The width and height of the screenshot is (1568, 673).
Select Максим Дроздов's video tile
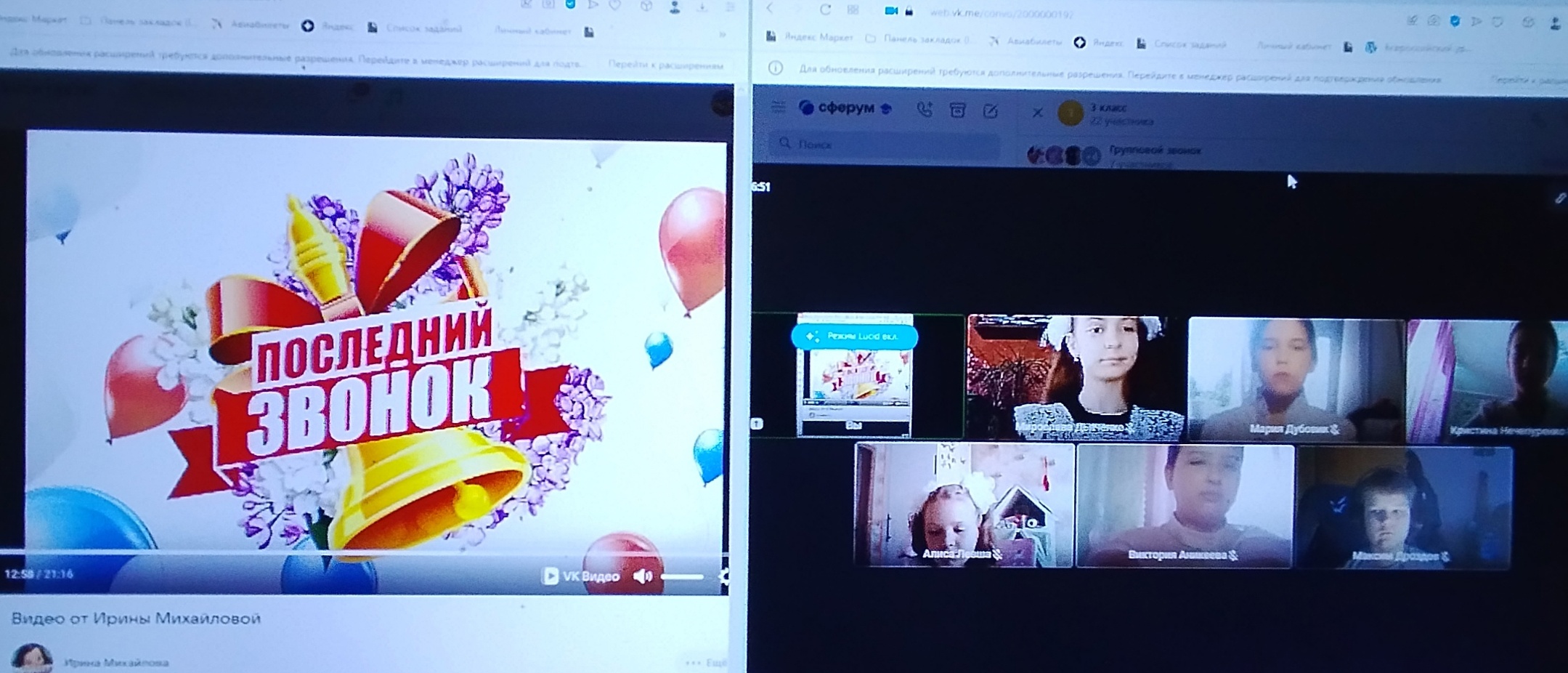1405,507
